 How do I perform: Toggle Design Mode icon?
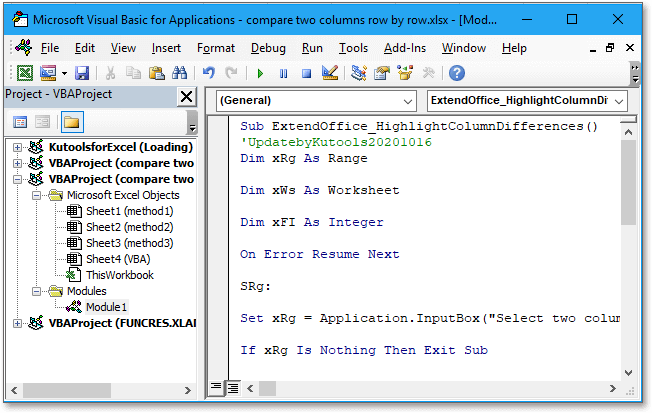[330, 73]
